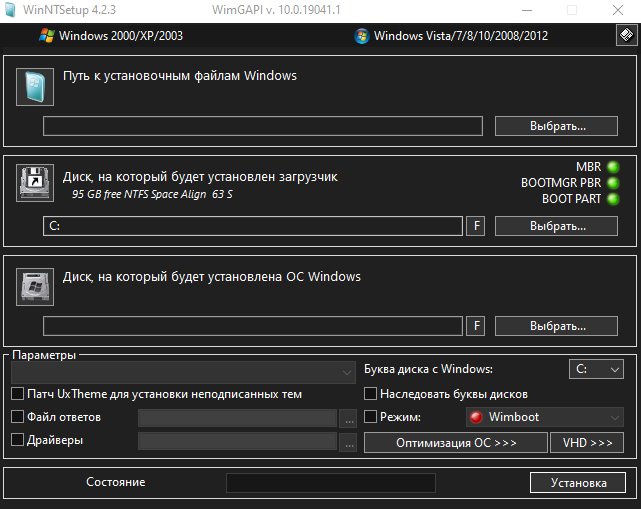Viewport: 641px width, 509px height.
Task: Click the WinNTSetup title bar app icon
Action: 10,10
